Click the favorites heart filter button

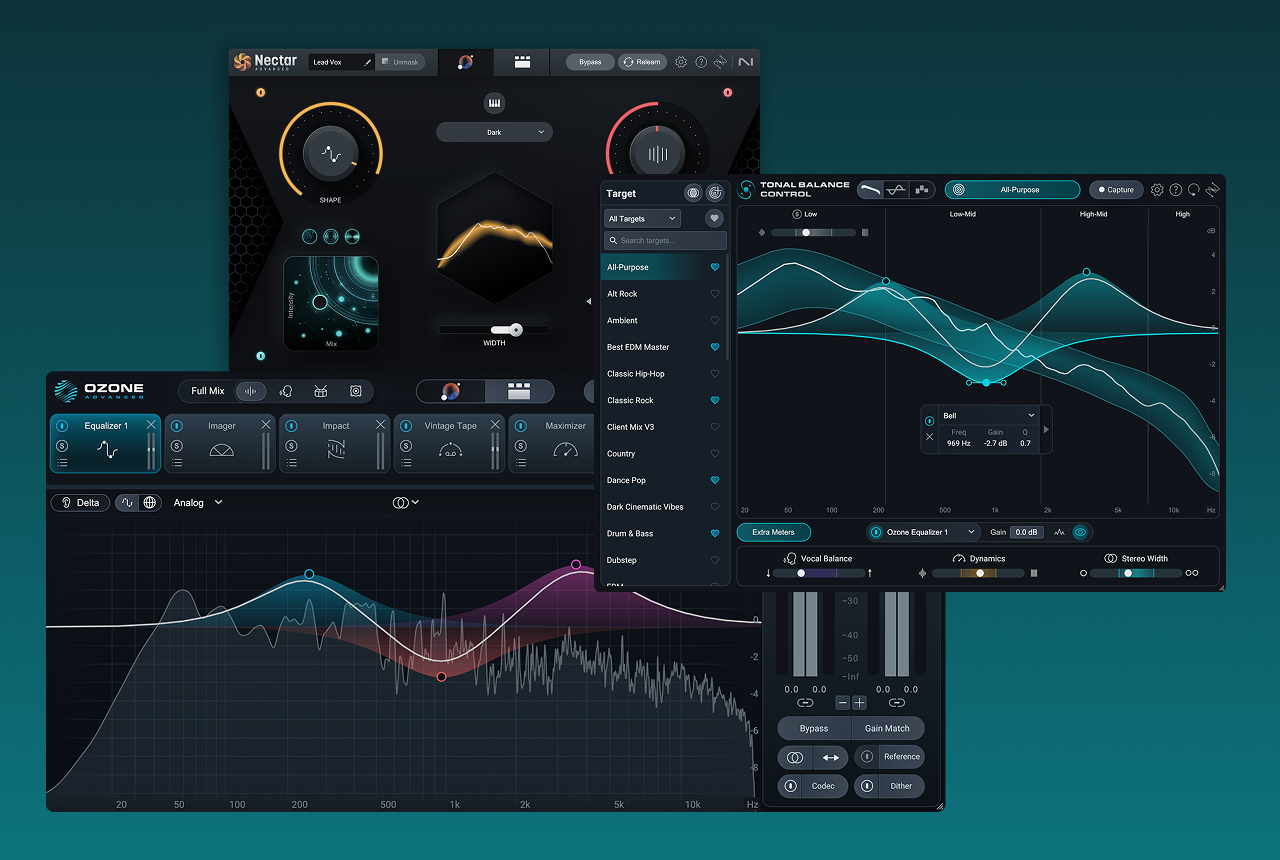click(x=714, y=218)
